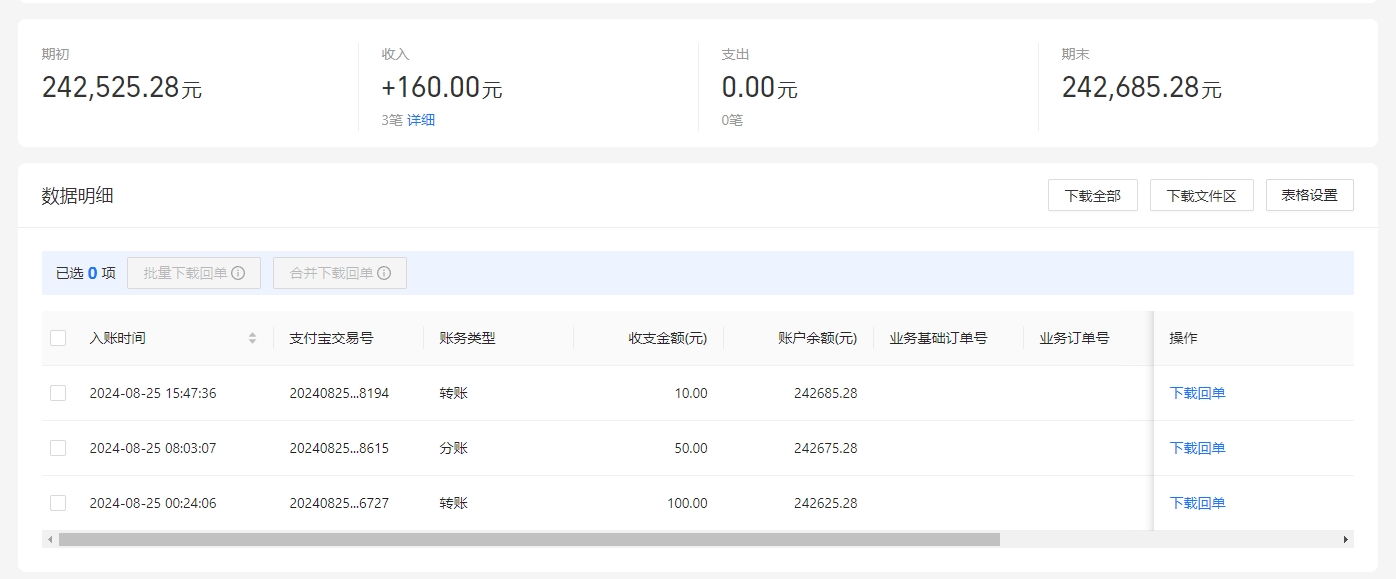Click 批量下载回单 button
The image size is (1396, 579).
(x=186, y=273)
